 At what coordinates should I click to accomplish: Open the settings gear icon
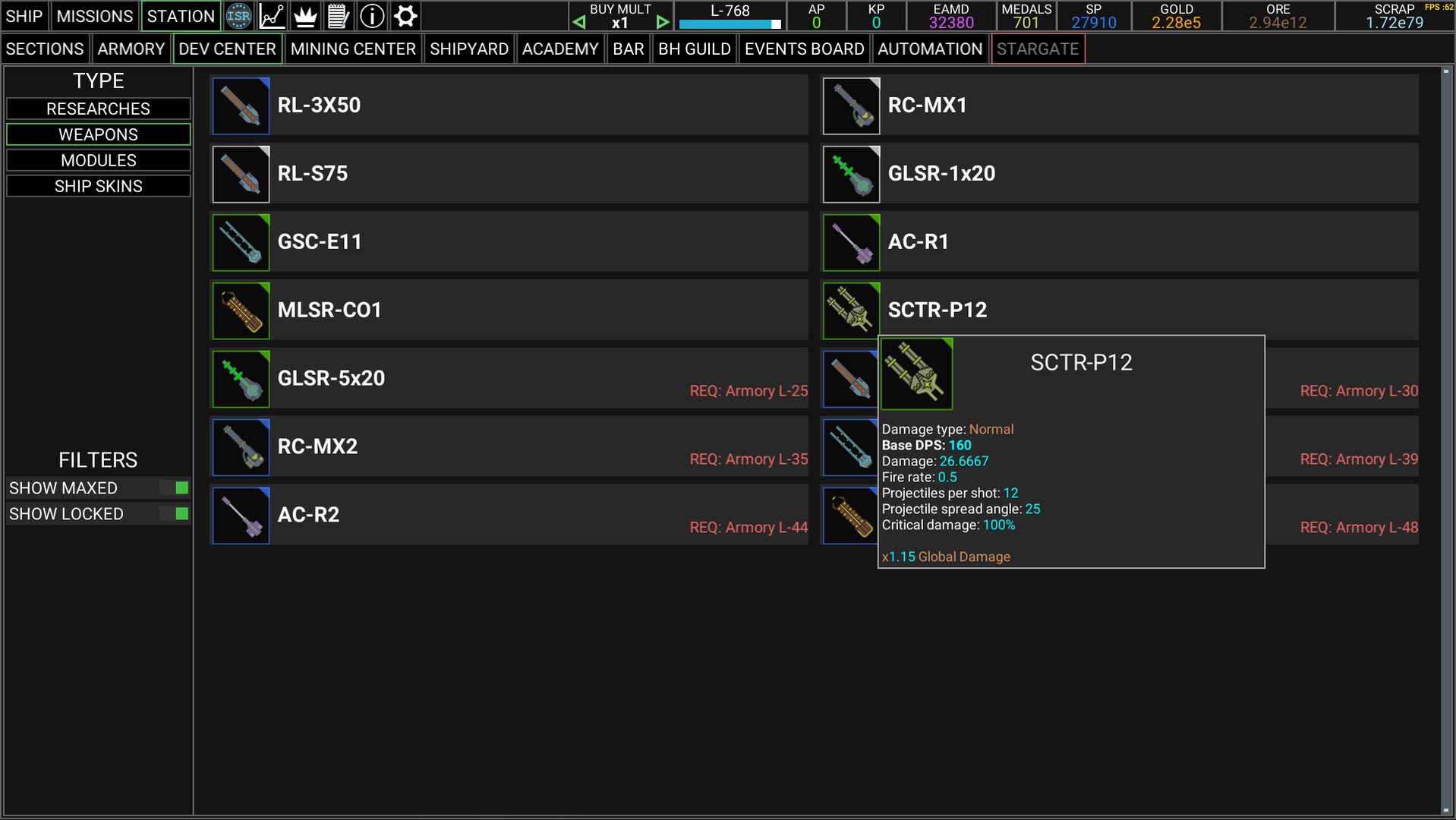pyautogui.click(x=405, y=16)
